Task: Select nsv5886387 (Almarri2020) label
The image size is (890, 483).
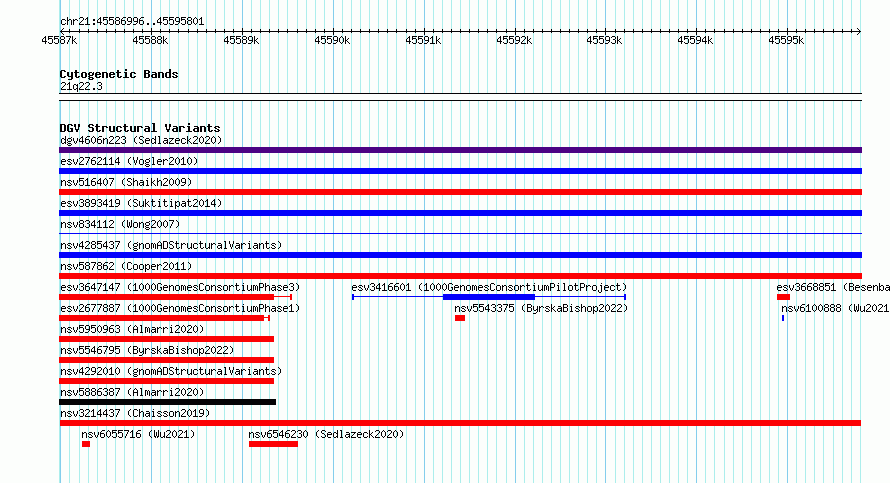Action: (x=132, y=392)
